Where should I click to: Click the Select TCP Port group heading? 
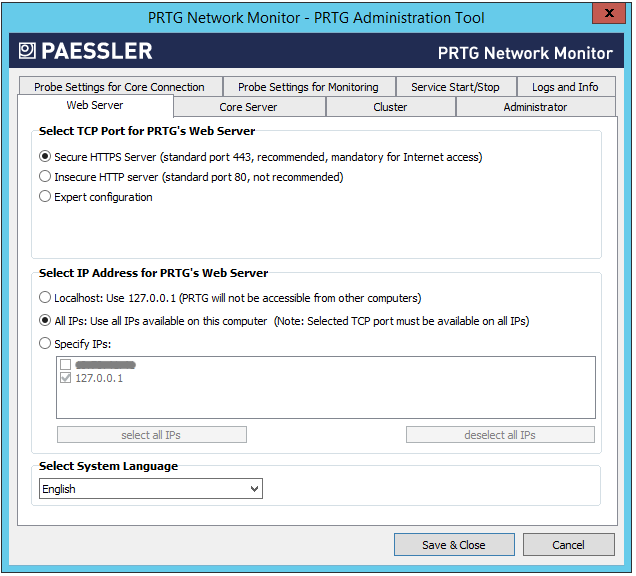147,131
